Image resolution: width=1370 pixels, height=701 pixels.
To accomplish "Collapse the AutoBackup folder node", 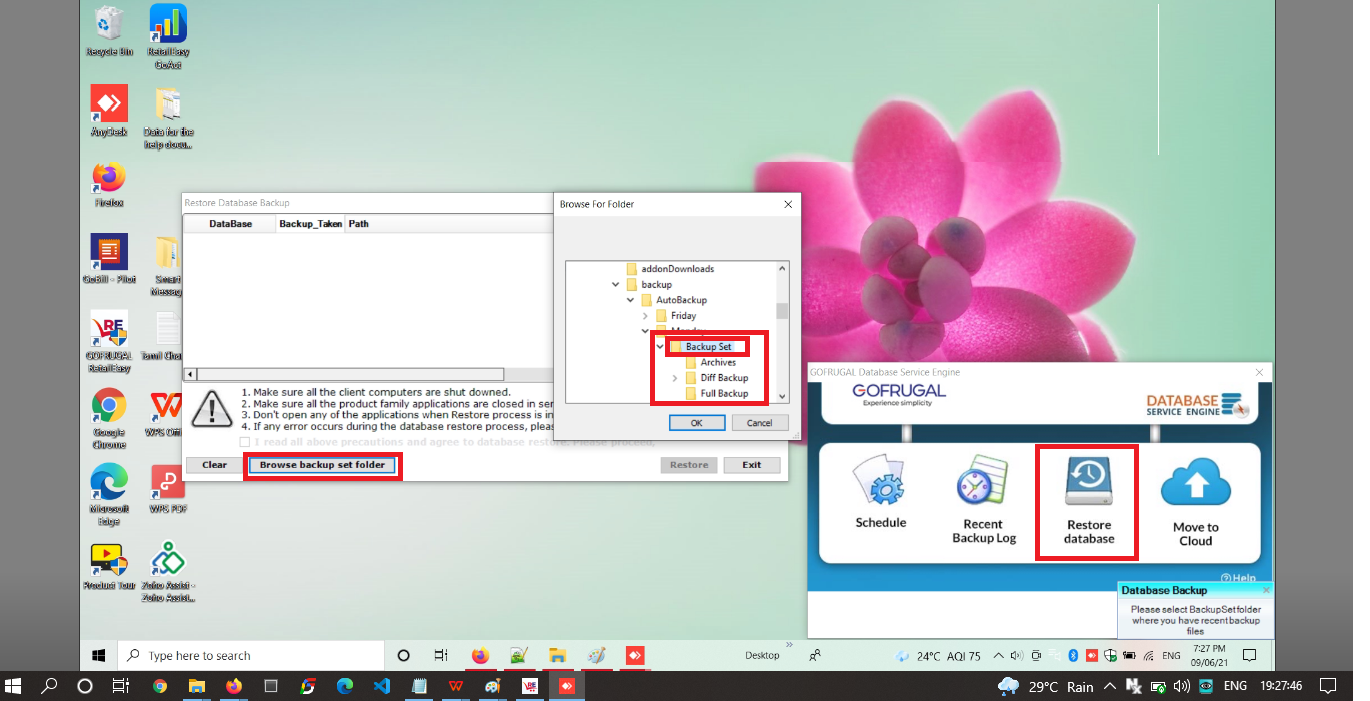I will (631, 300).
